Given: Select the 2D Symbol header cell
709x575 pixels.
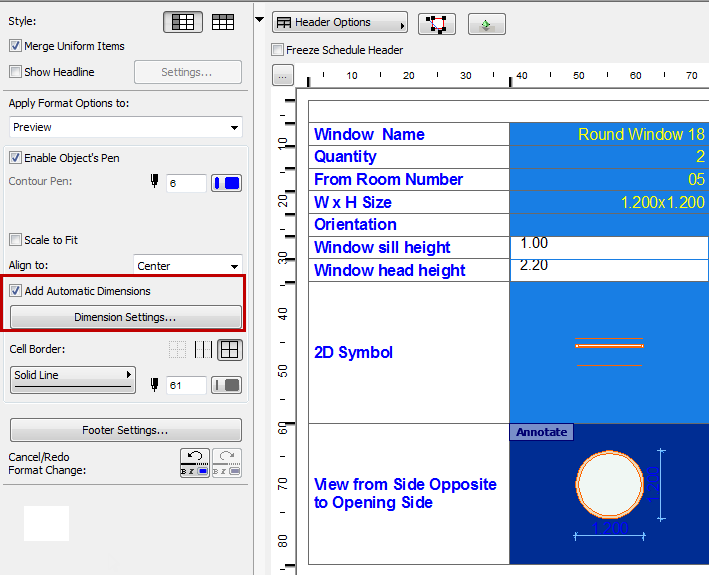Looking at the screenshot, I should point(409,353).
